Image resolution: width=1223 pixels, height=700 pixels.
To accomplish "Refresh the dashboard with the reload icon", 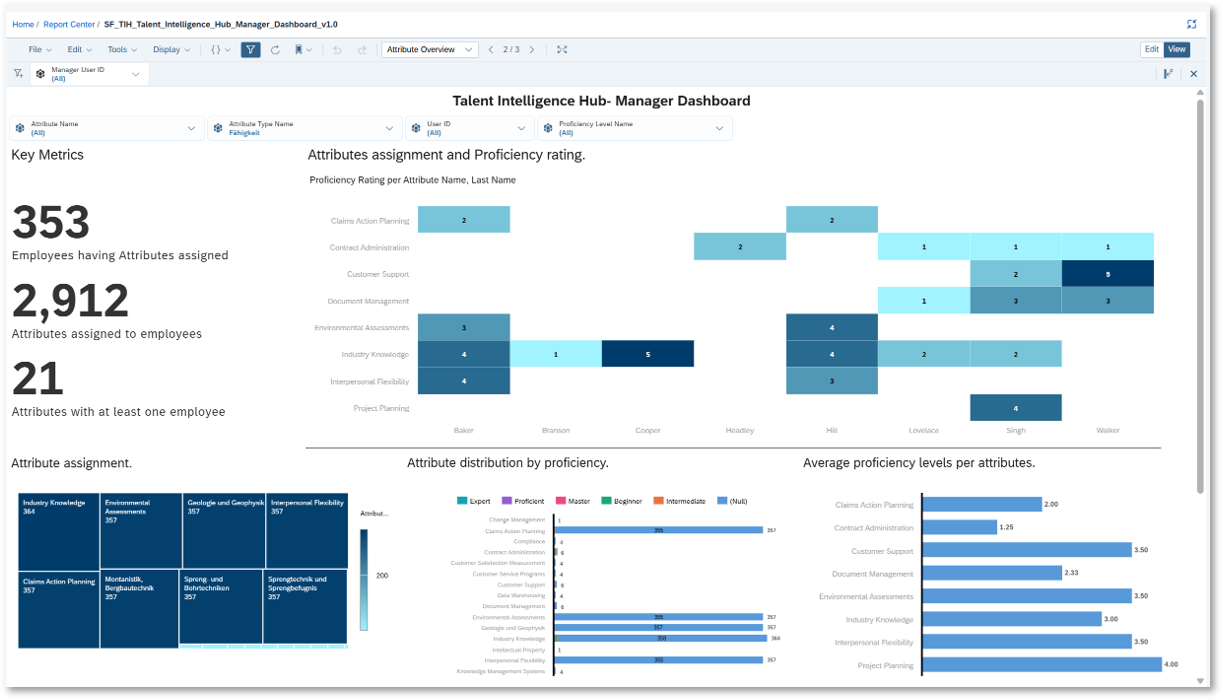I will click(x=275, y=49).
